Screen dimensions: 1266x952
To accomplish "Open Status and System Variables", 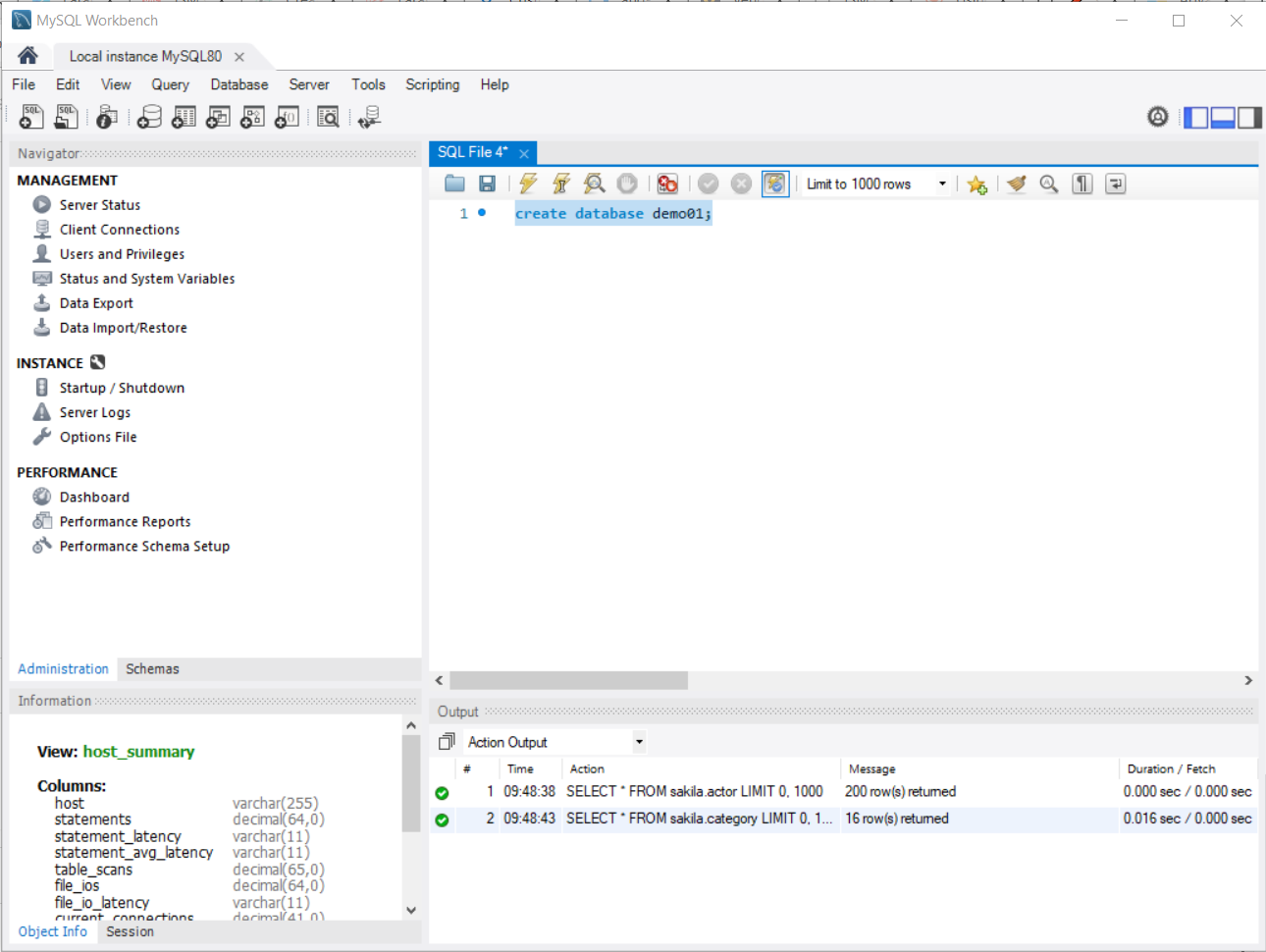I will [147, 279].
